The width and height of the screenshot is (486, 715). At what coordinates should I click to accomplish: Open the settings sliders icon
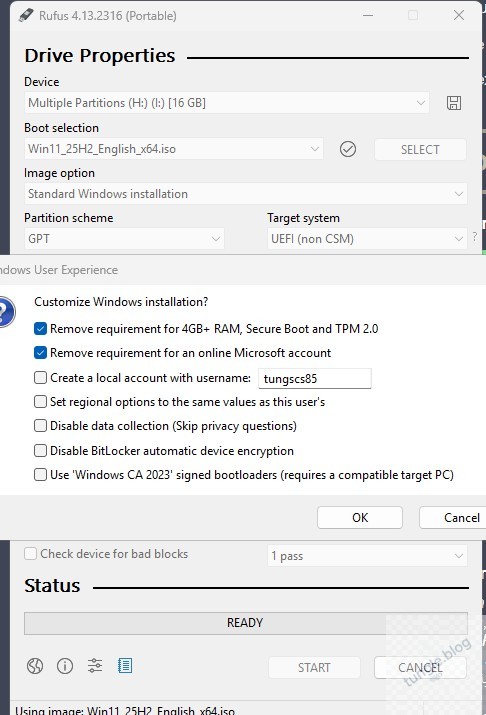pyautogui.click(x=95, y=666)
